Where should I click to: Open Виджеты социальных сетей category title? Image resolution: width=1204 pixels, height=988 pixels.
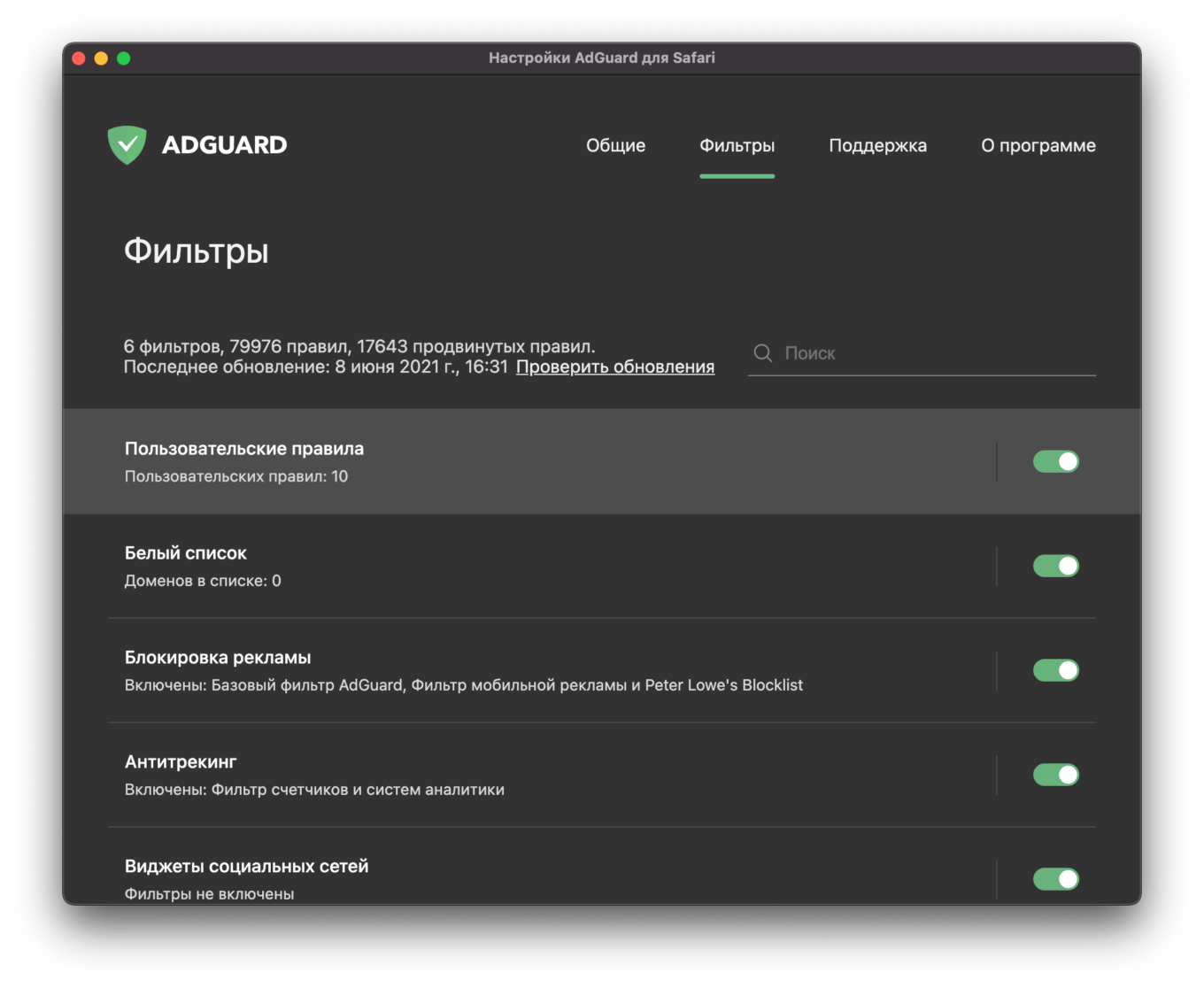tap(247, 867)
